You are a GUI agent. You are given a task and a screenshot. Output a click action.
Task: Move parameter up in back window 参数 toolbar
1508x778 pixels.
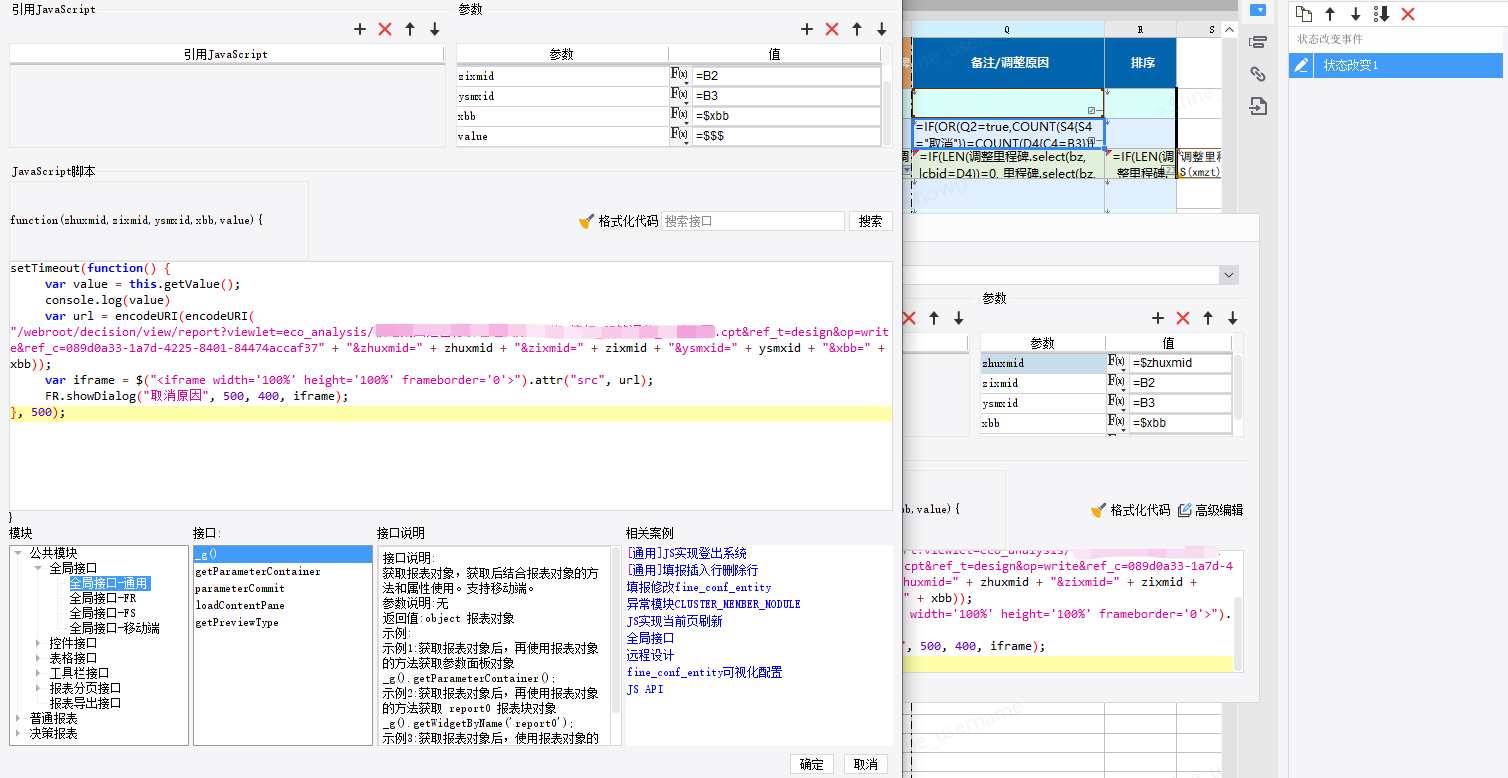pos(1208,318)
